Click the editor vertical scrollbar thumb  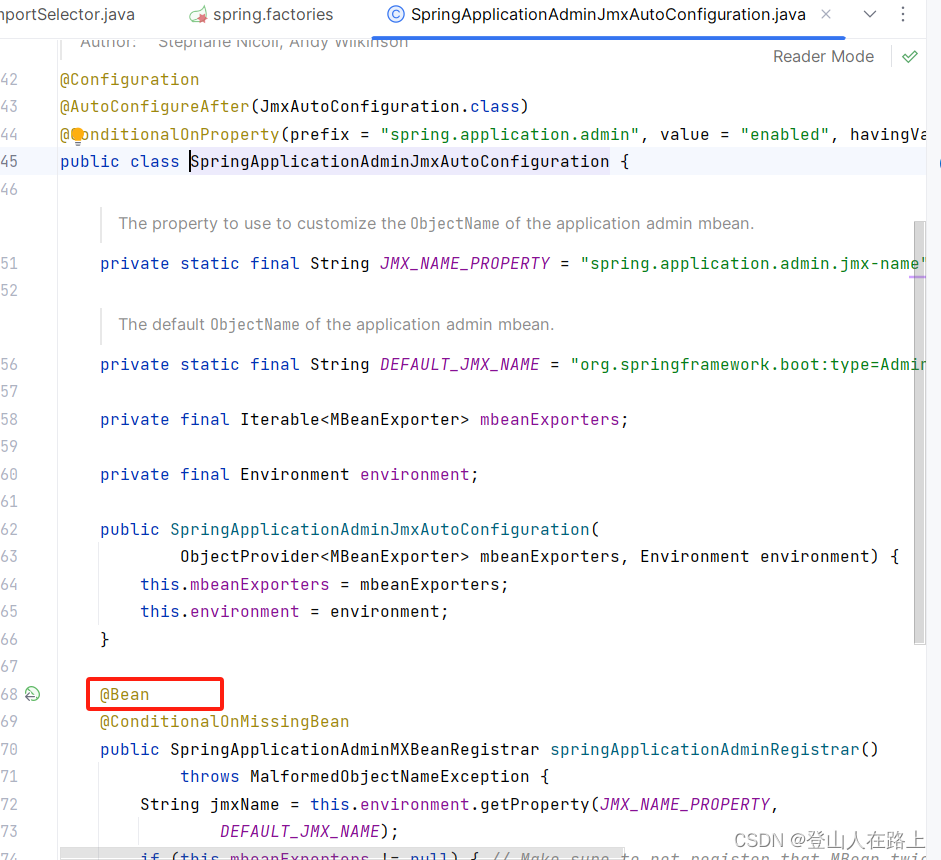919,432
